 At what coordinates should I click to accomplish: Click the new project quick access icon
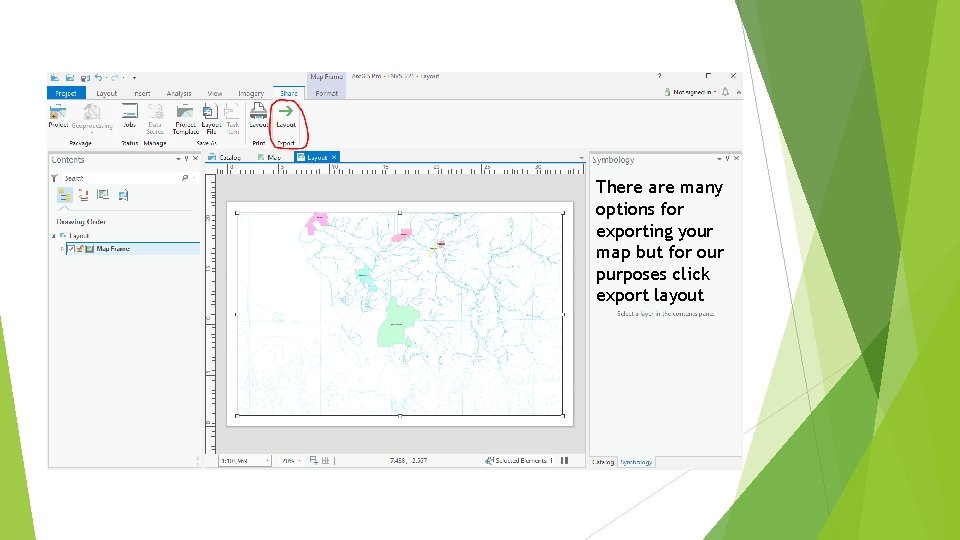pos(55,78)
